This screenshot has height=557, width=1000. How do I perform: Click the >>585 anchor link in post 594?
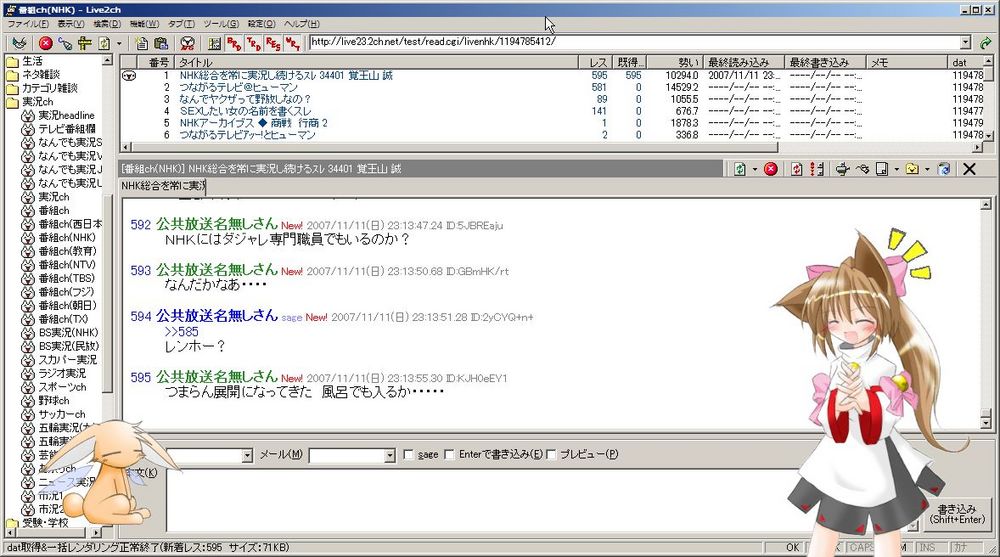[181, 332]
